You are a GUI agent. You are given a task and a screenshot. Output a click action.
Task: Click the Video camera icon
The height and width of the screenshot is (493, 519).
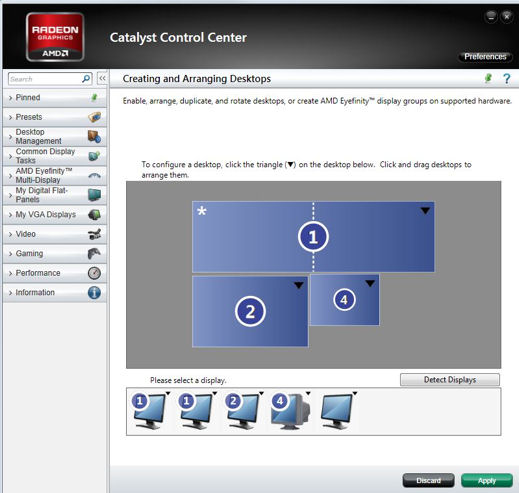point(94,234)
